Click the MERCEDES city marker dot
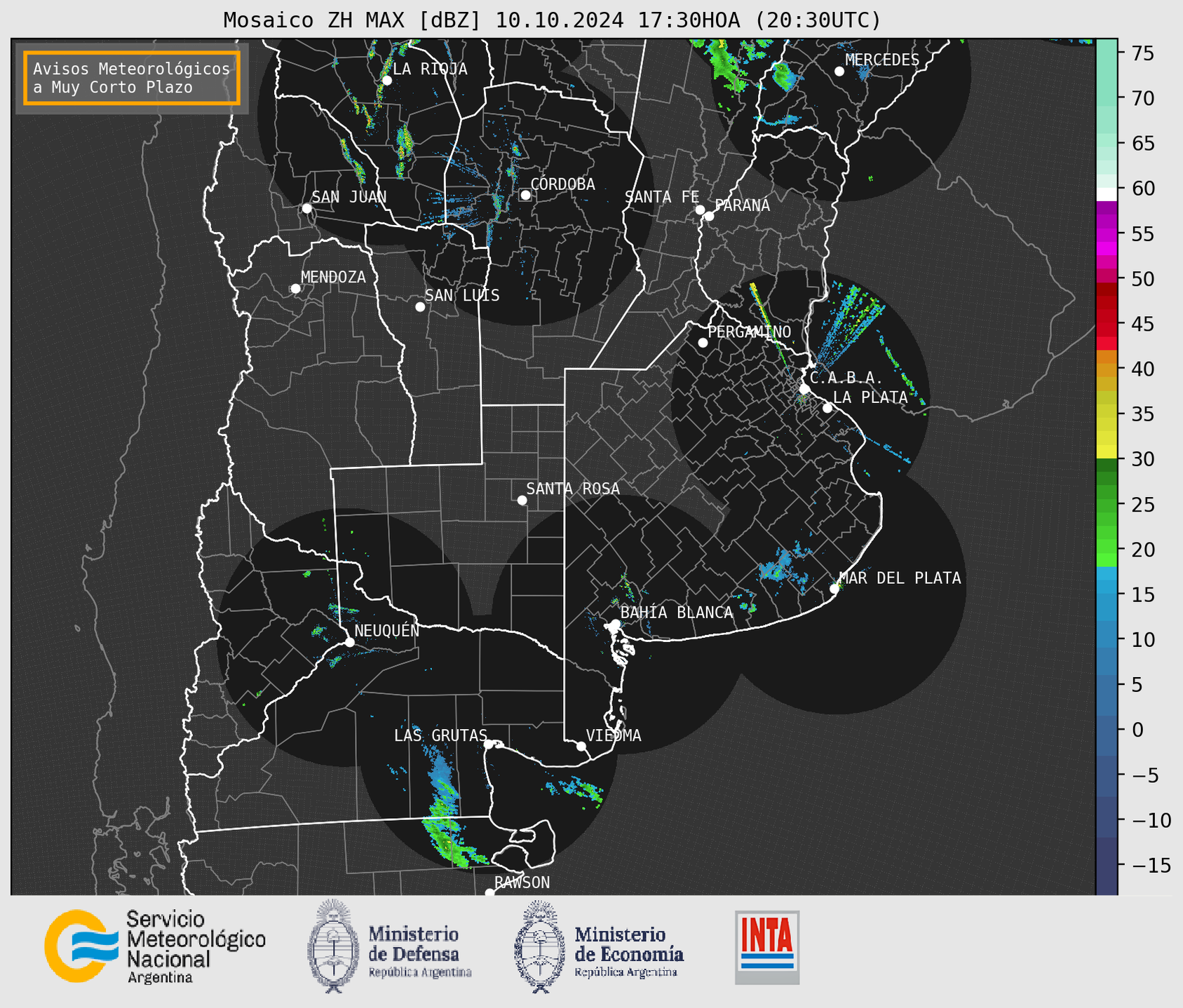 [839, 71]
